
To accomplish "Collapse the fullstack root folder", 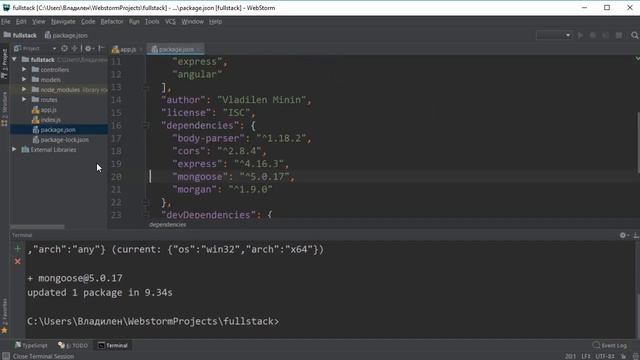I will coord(15,60).
